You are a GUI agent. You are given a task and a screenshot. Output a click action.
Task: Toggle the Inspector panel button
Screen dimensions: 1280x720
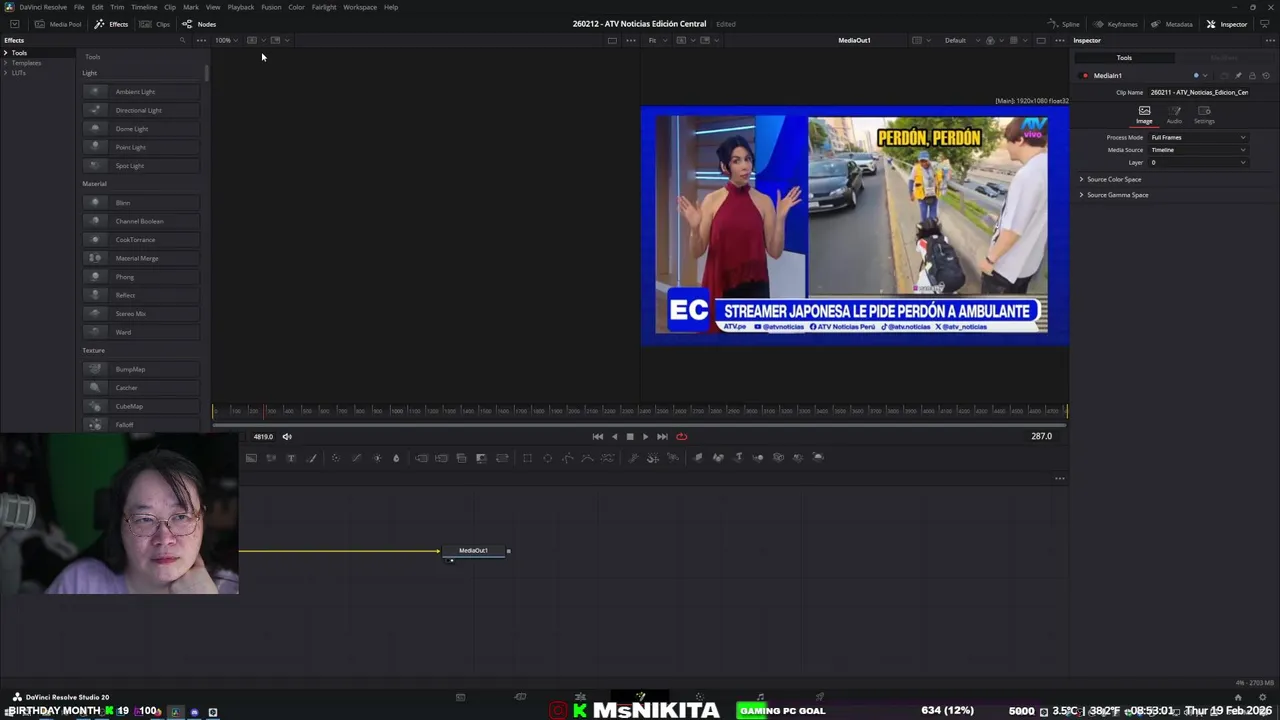pyautogui.click(x=1227, y=24)
